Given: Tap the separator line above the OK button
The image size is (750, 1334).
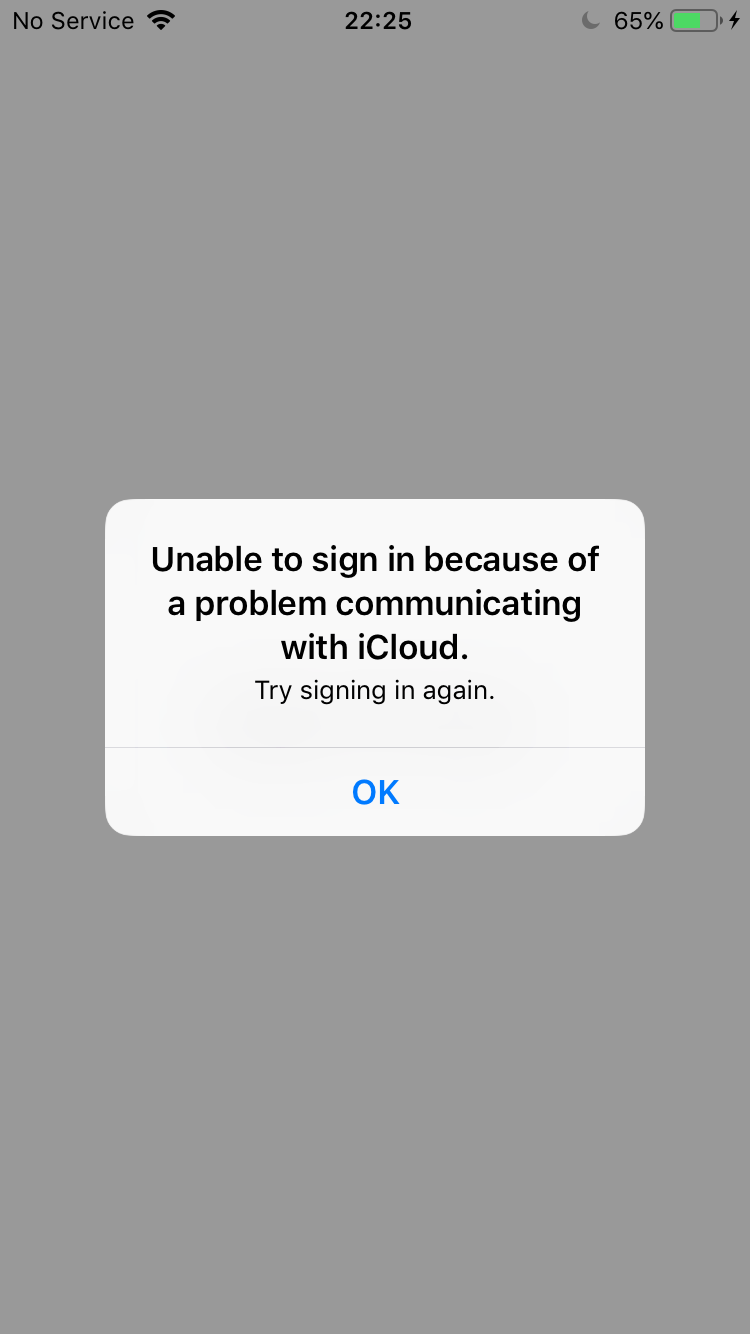Looking at the screenshot, I should tap(375, 747).
